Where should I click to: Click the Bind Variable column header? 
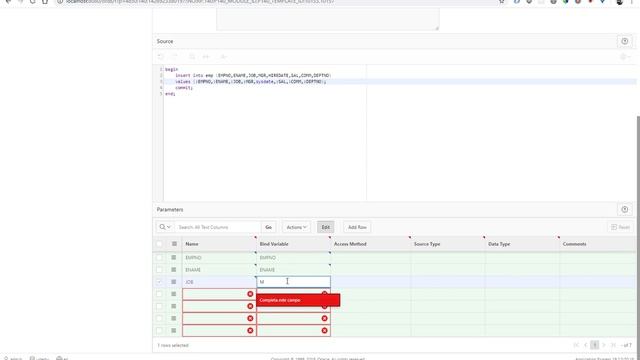pos(293,244)
